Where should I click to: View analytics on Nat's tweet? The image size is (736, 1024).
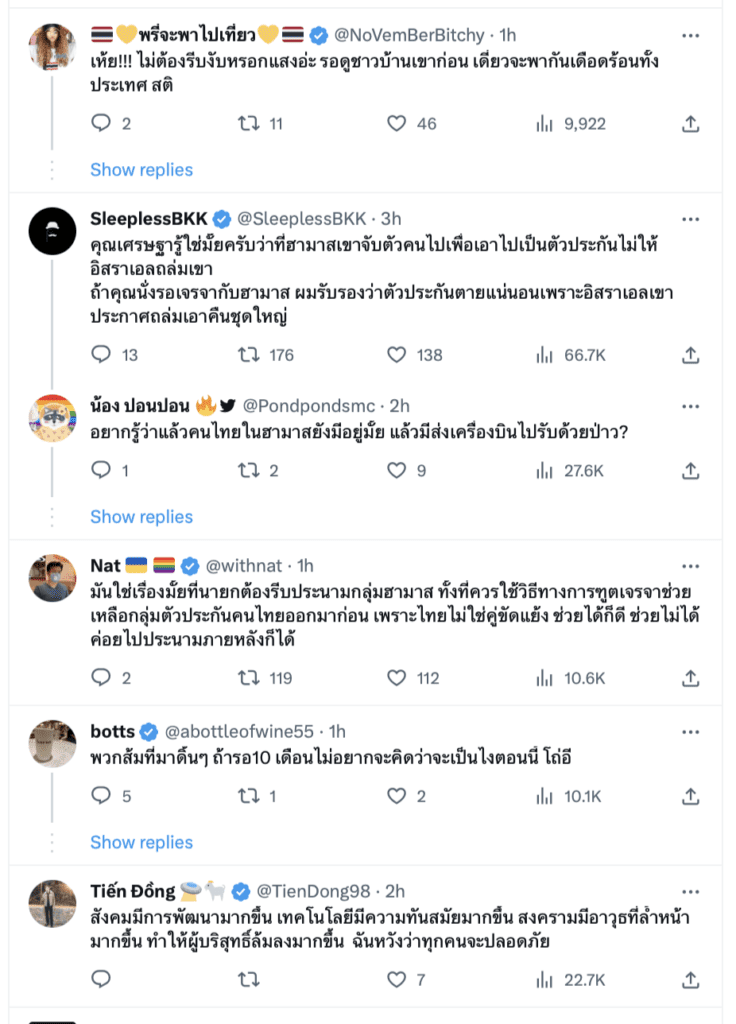coord(544,678)
